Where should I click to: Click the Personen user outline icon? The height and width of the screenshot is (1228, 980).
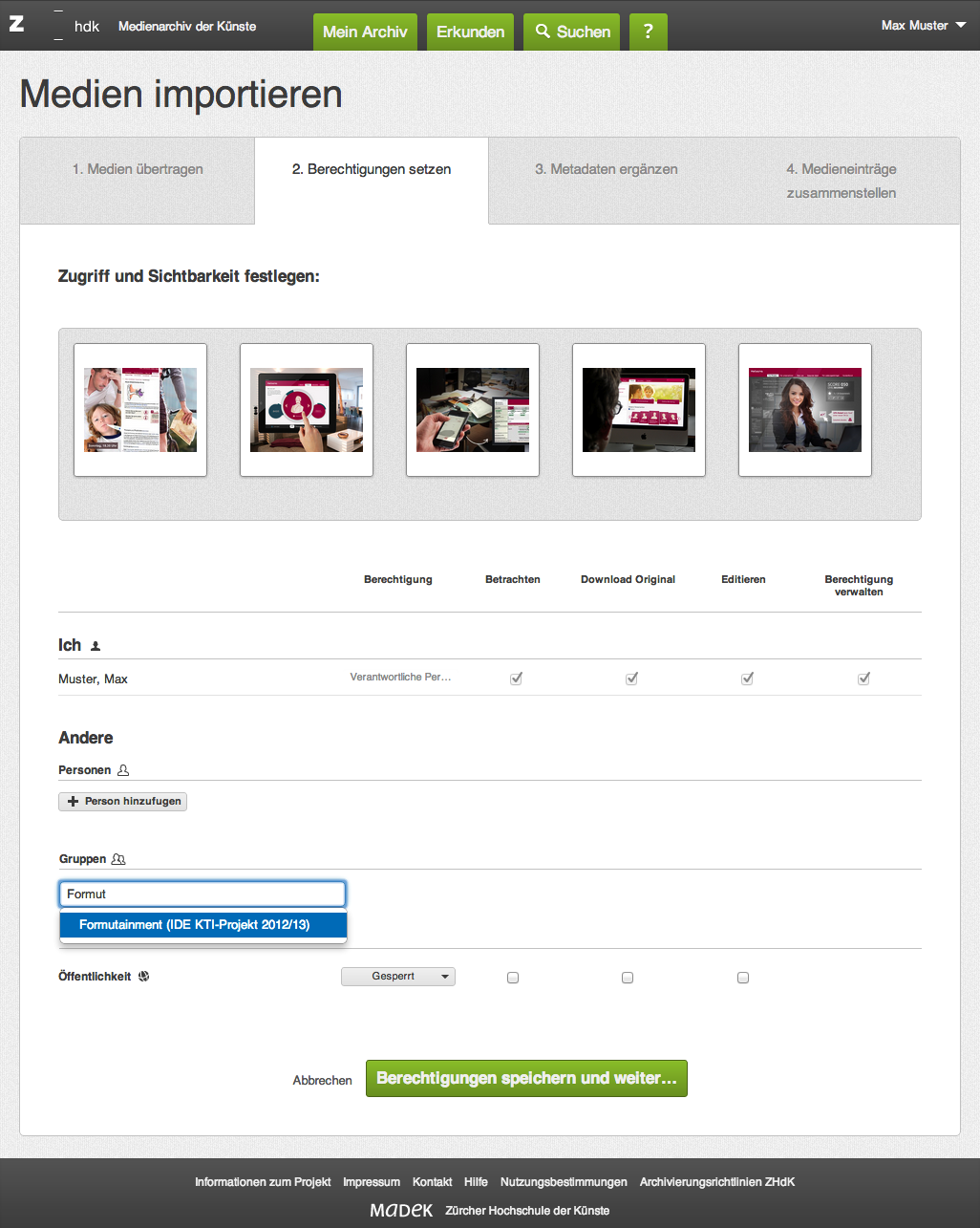(123, 770)
